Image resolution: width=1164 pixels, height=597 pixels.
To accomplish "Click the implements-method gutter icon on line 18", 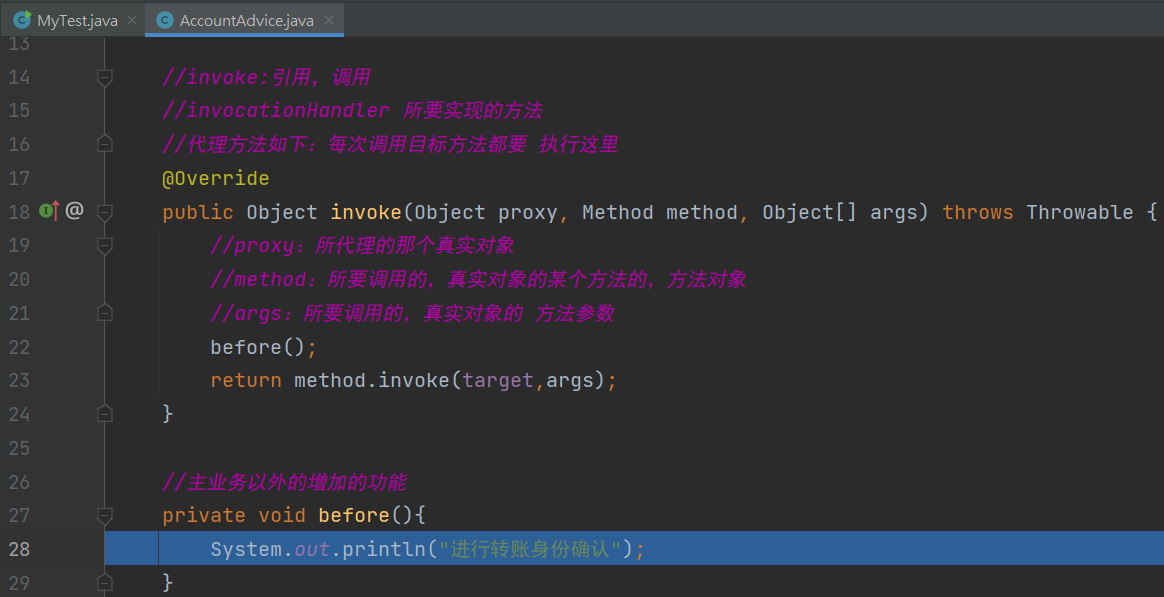I will [48, 211].
